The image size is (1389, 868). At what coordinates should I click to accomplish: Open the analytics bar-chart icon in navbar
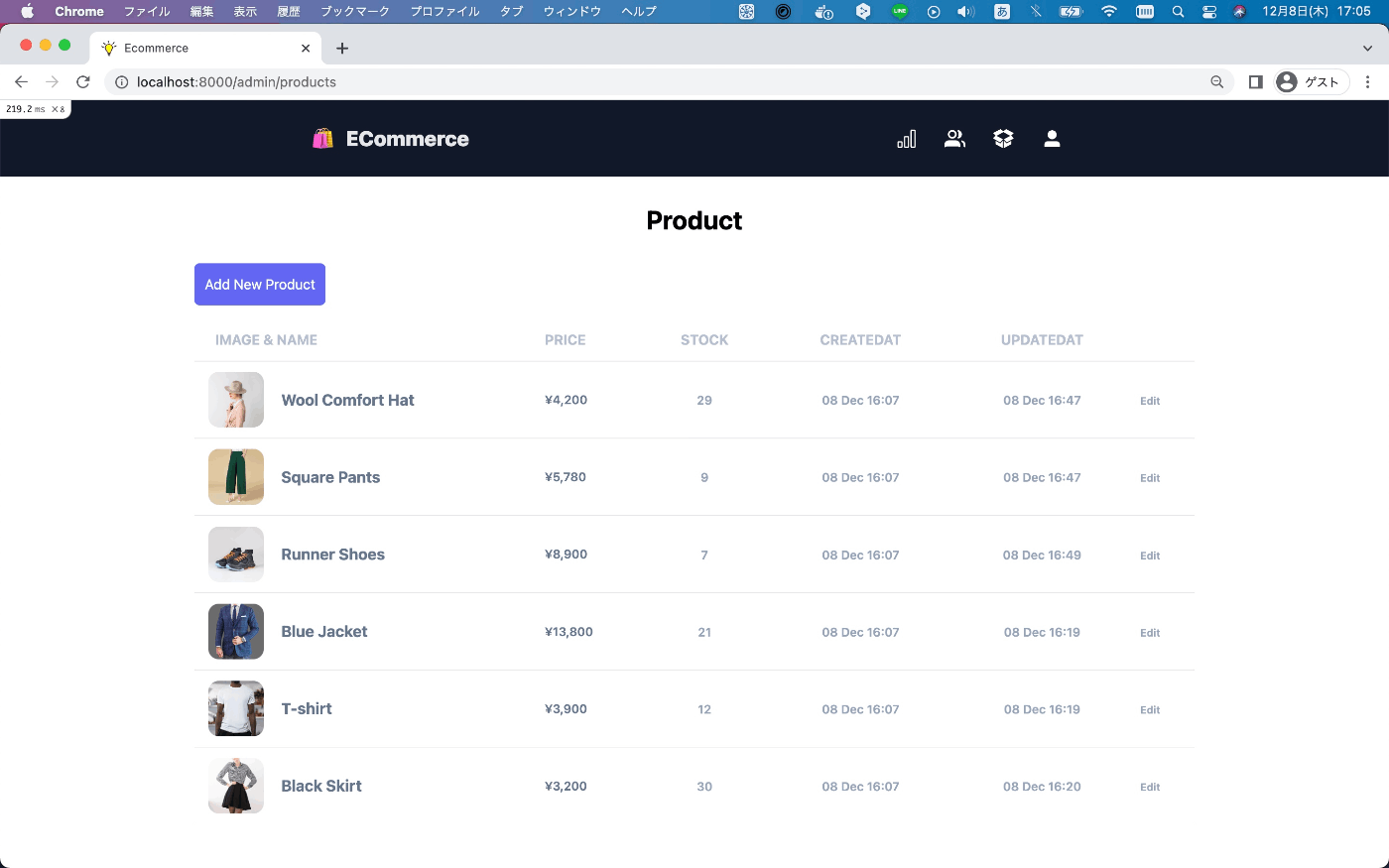[x=906, y=139]
